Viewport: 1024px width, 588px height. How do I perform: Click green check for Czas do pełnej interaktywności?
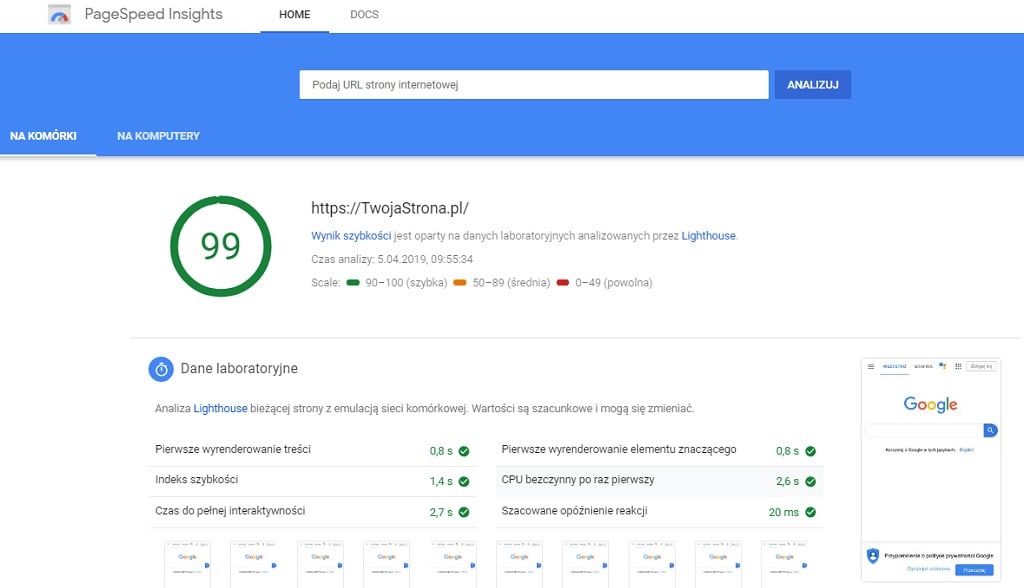[464, 512]
